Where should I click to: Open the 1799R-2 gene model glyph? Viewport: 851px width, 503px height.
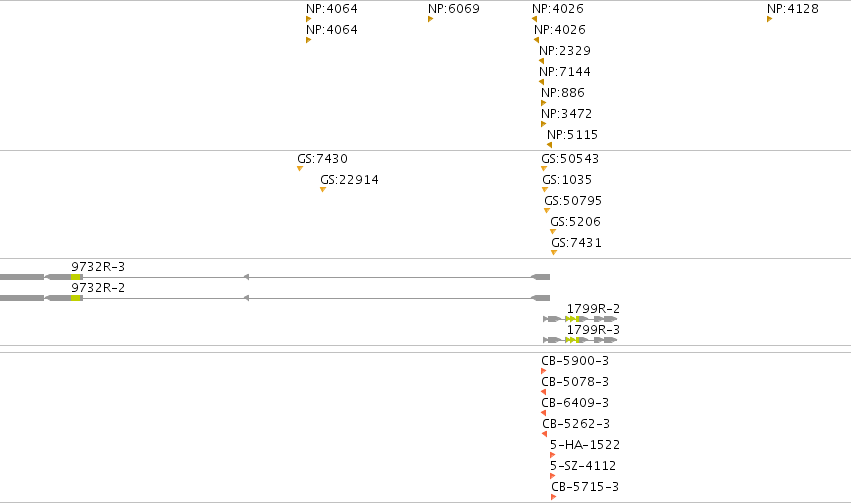pyautogui.click(x=580, y=319)
